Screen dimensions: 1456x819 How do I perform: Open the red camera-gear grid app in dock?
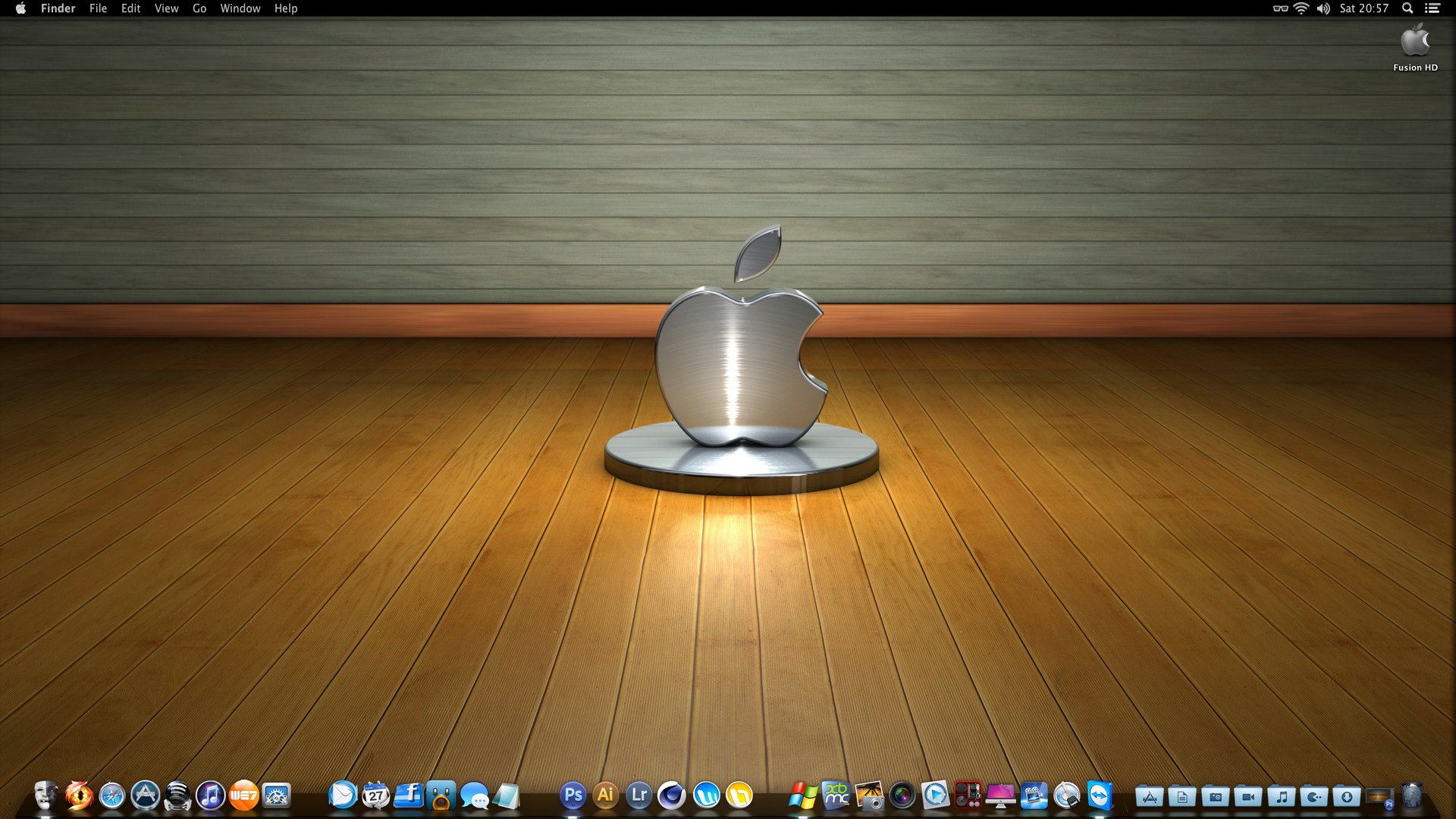tap(968, 795)
